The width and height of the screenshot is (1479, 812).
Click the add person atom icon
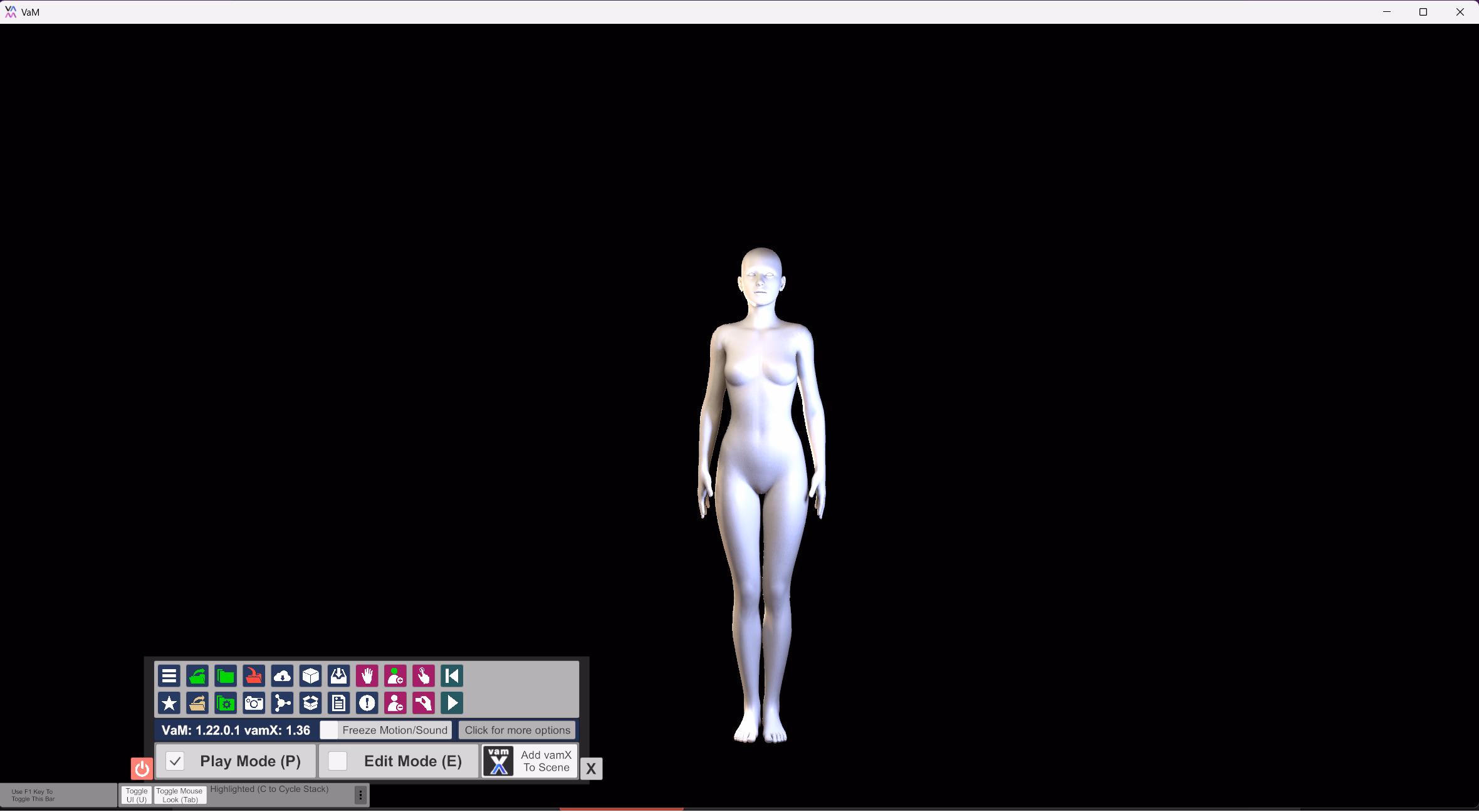pyautogui.click(x=395, y=676)
